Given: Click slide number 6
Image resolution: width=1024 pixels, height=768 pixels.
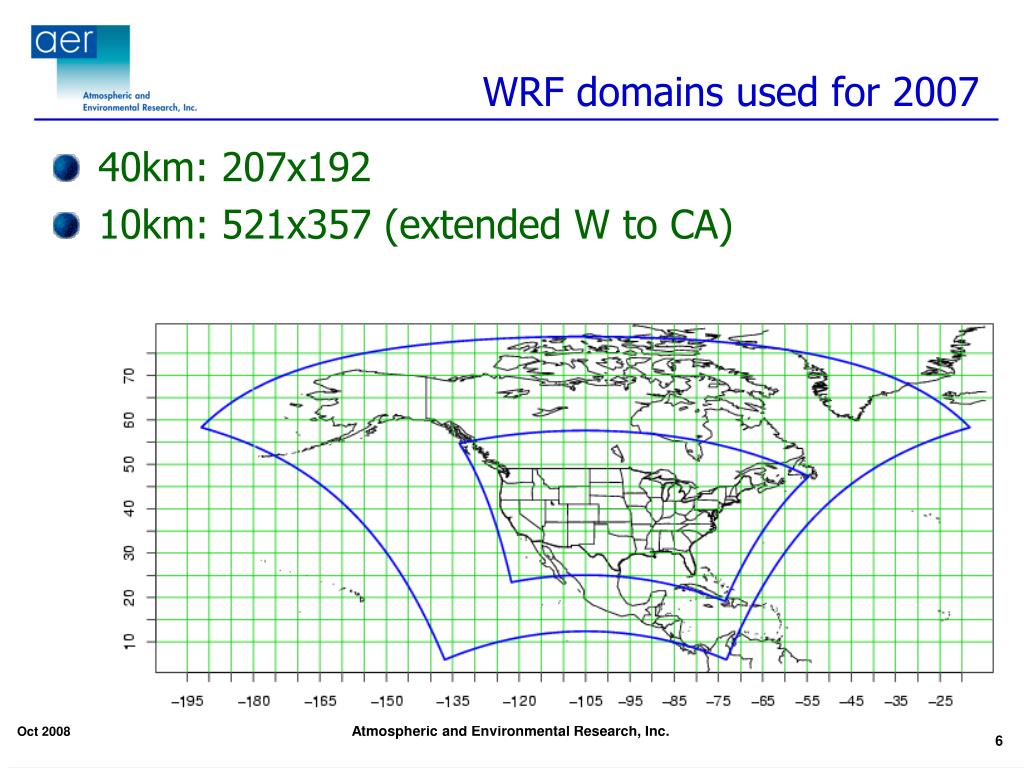Looking at the screenshot, I should [x=999, y=741].
